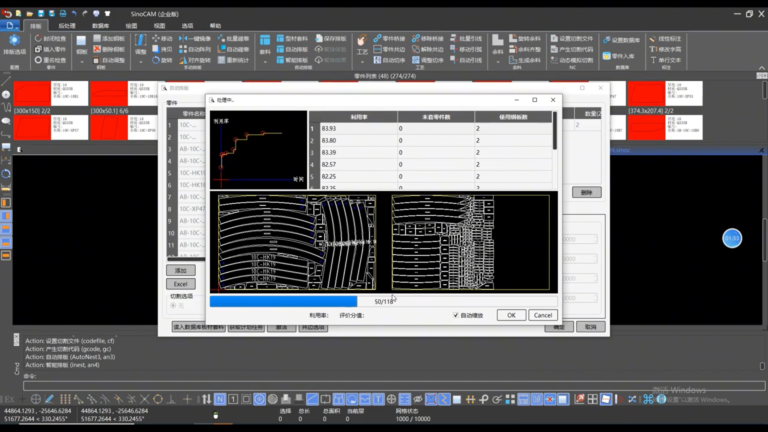
Task: Expand the 钢板 plate dropdown arrow
Action: [x=81, y=62]
